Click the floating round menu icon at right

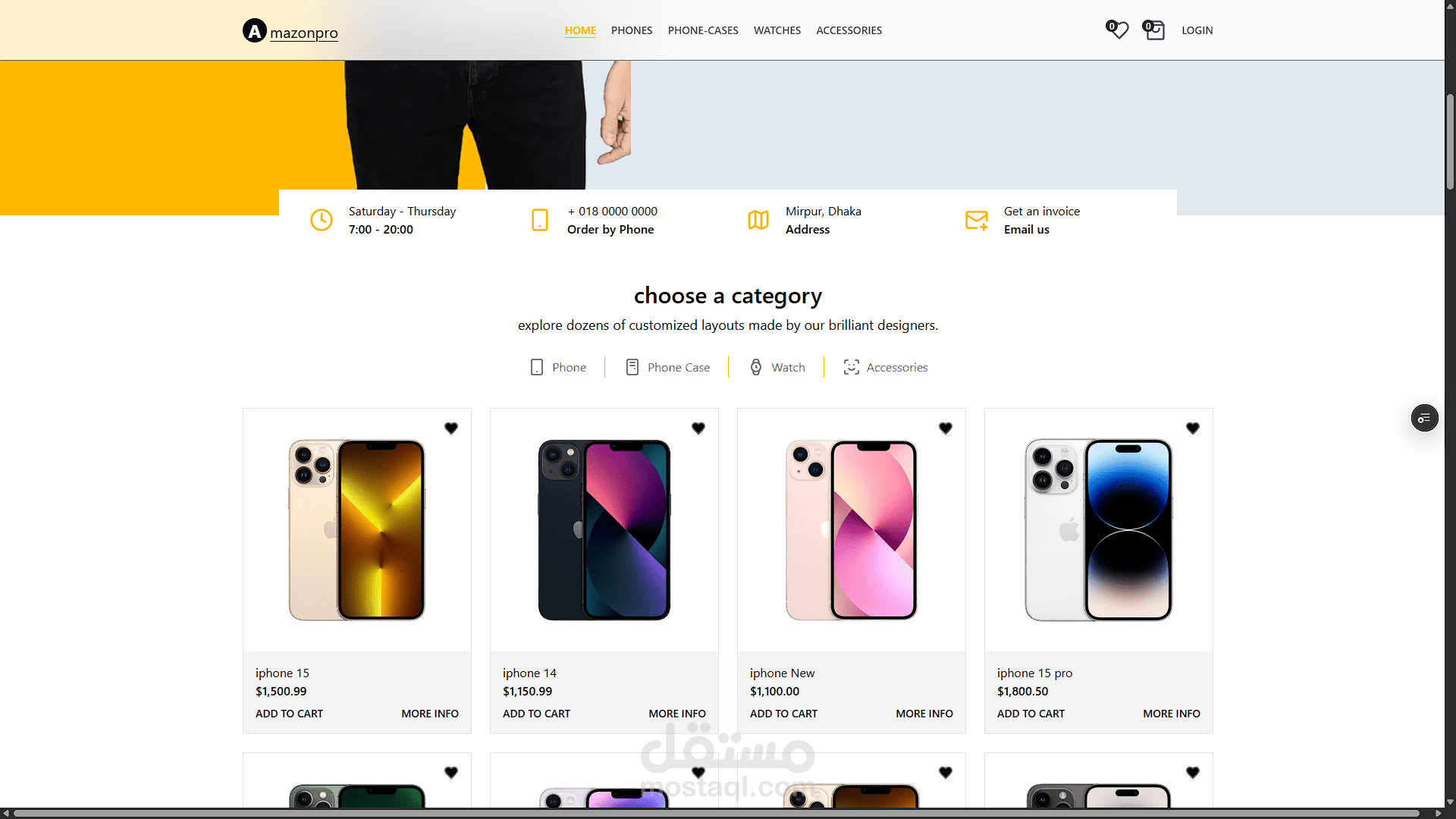tap(1424, 418)
